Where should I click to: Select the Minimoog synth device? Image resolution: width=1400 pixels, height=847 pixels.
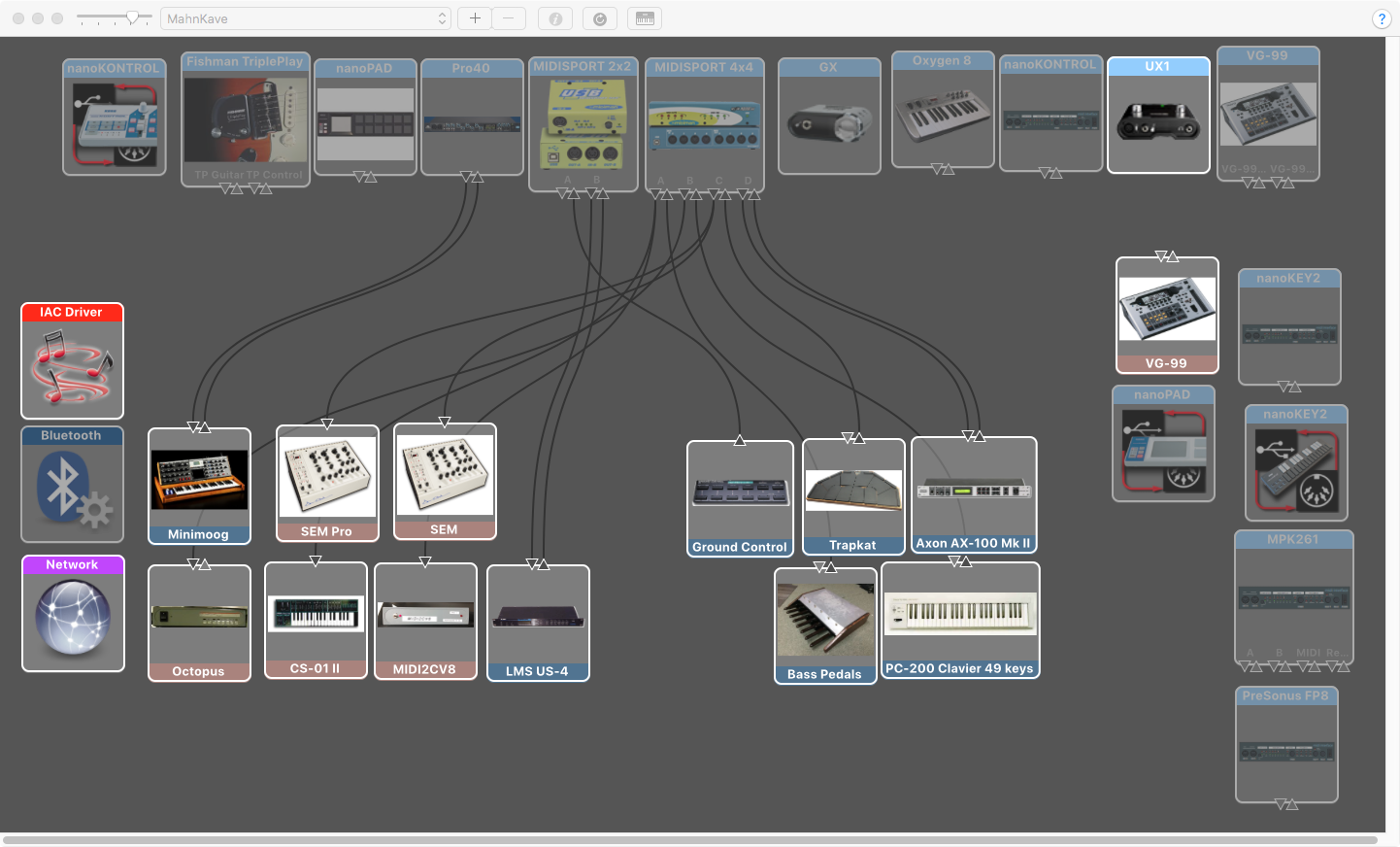[199, 486]
